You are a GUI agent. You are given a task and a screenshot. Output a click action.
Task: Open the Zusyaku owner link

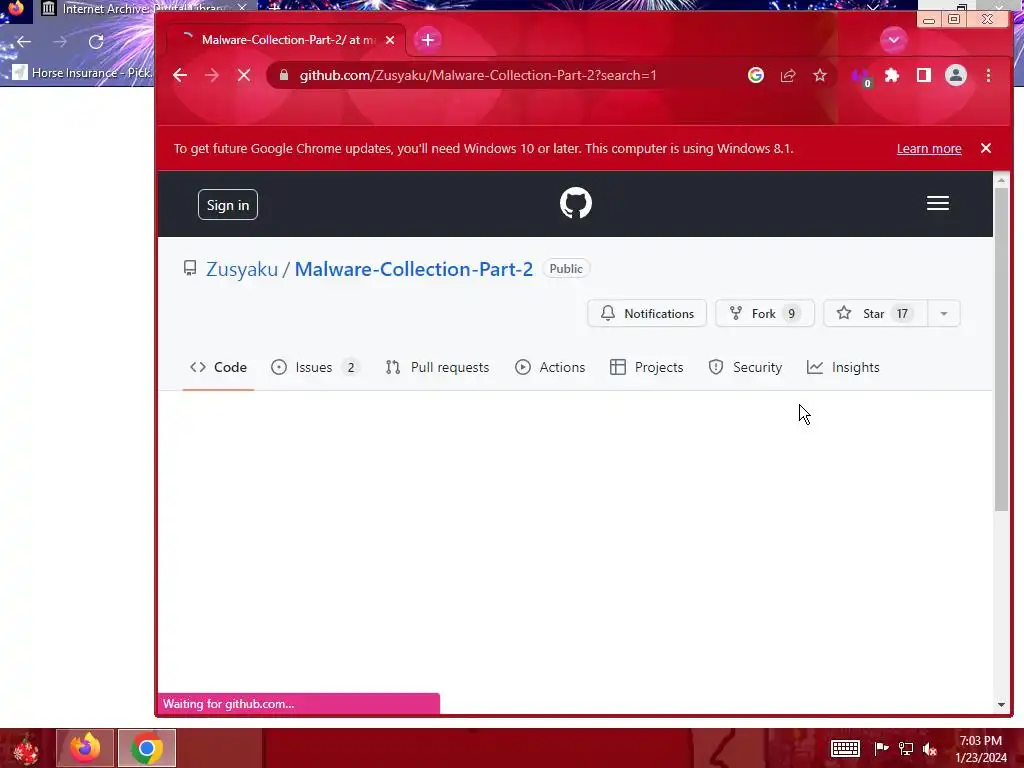pyautogui.click(x=242, y=269)
